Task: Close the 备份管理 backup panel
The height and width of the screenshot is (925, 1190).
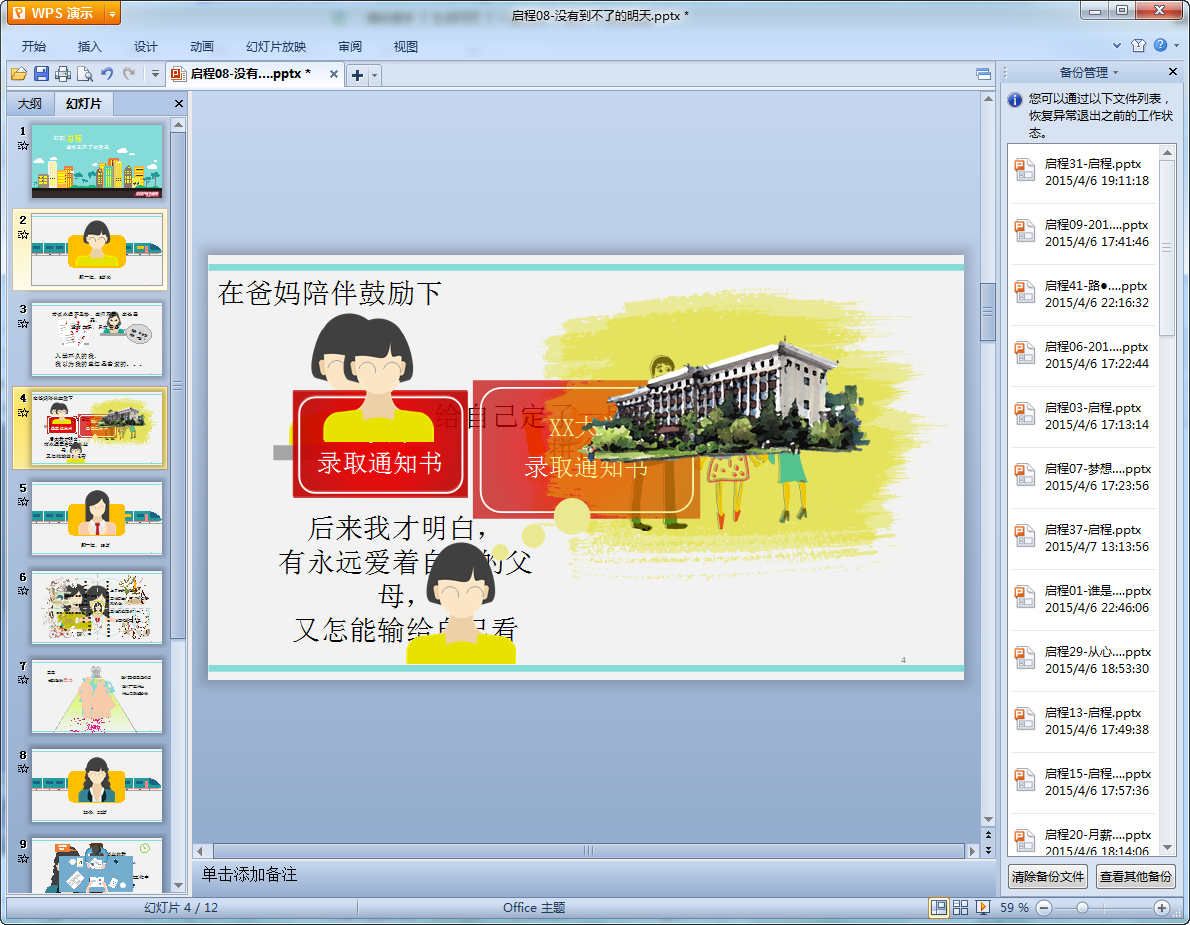Action: (x=1173, y=71)
